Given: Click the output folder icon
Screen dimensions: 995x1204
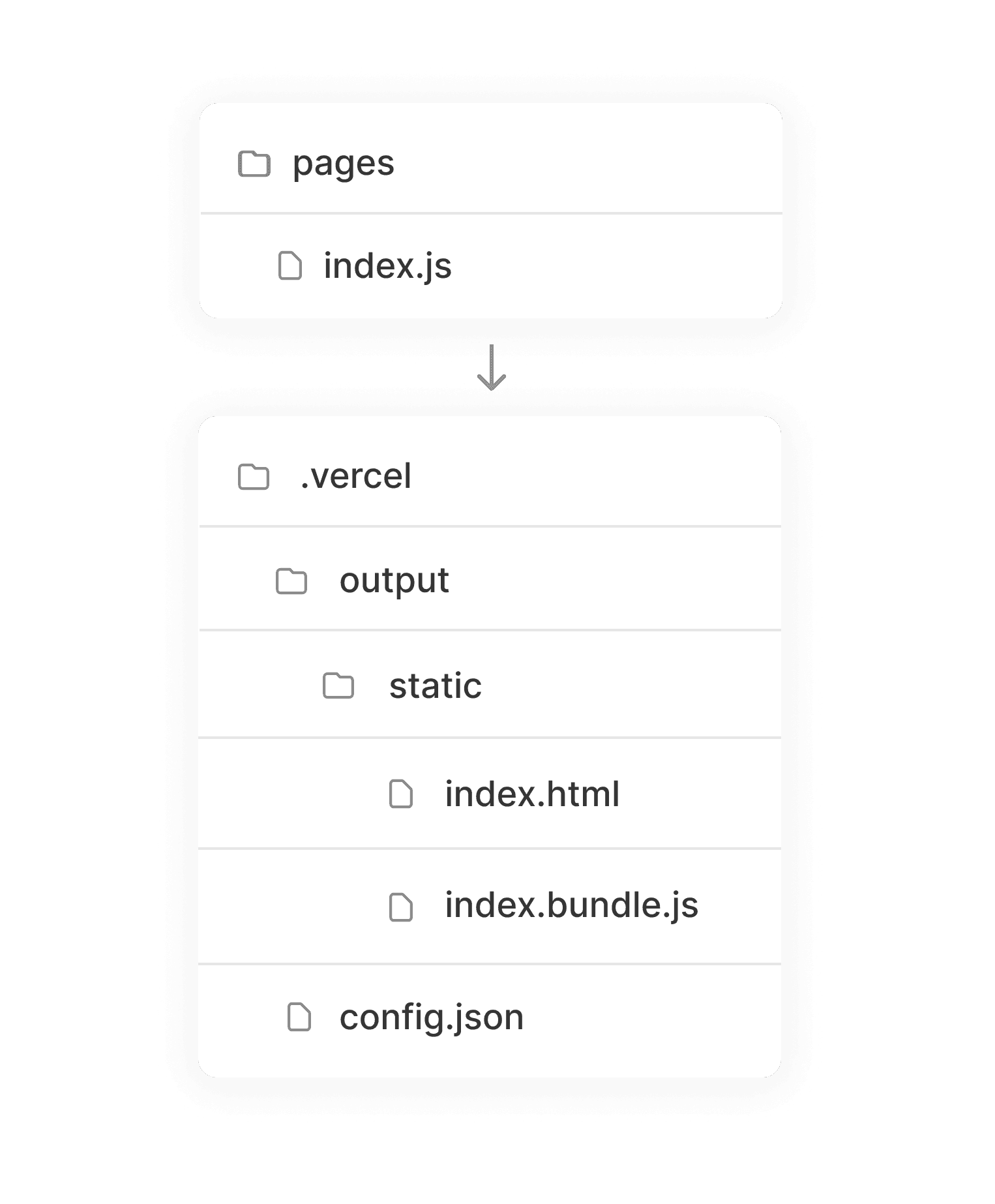Looking at the screenshot, I should [x=291, y=581].
